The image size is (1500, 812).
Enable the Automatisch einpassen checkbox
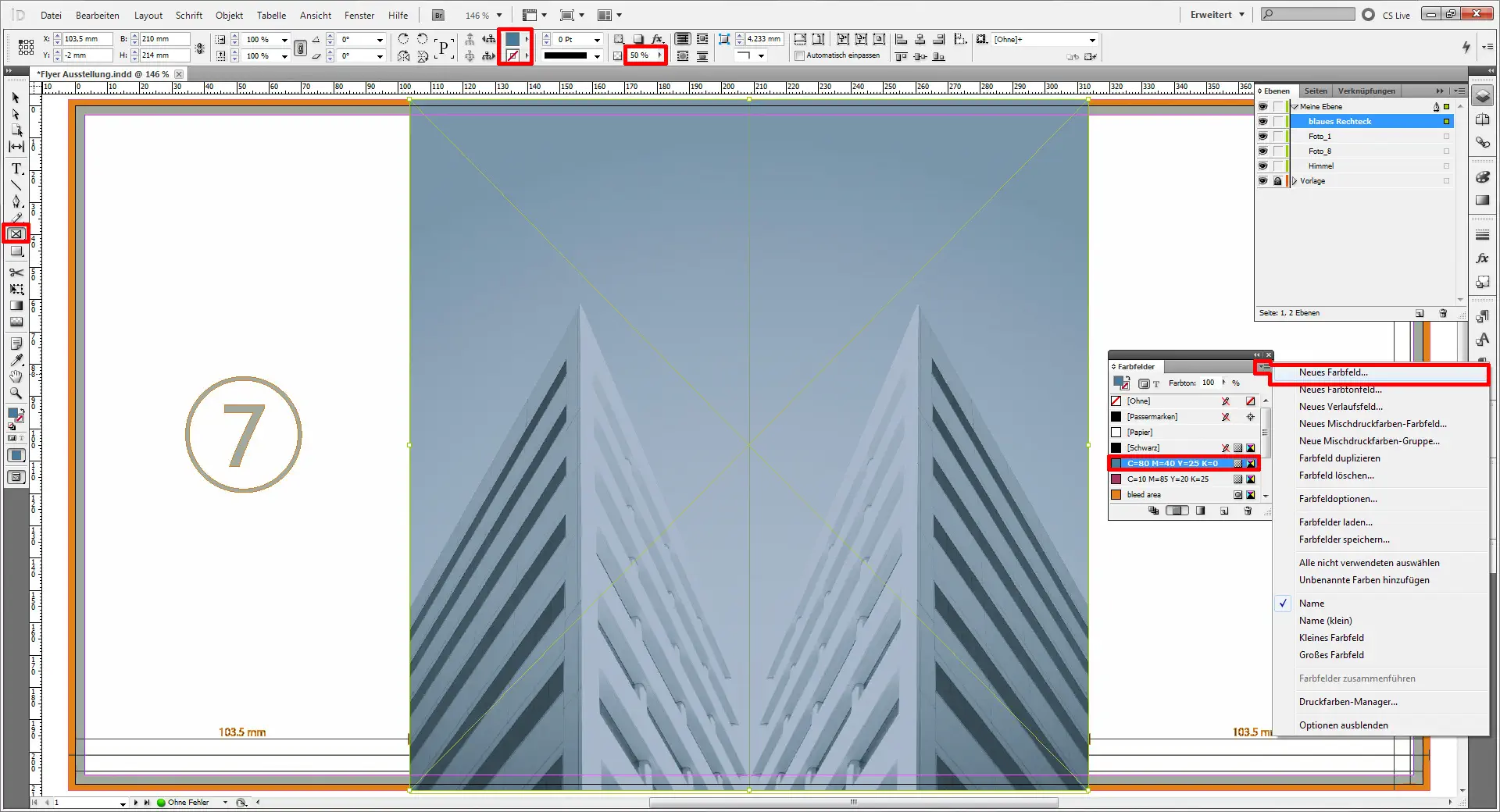pos(799,56)
